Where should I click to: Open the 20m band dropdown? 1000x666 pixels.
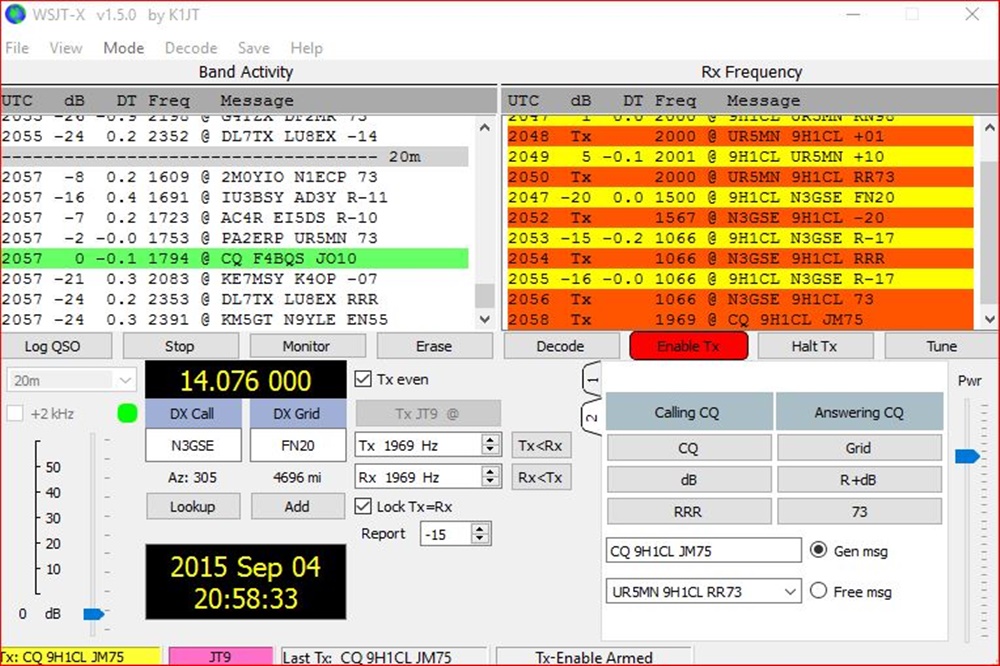pyautogui.click(x=72, y=380)
